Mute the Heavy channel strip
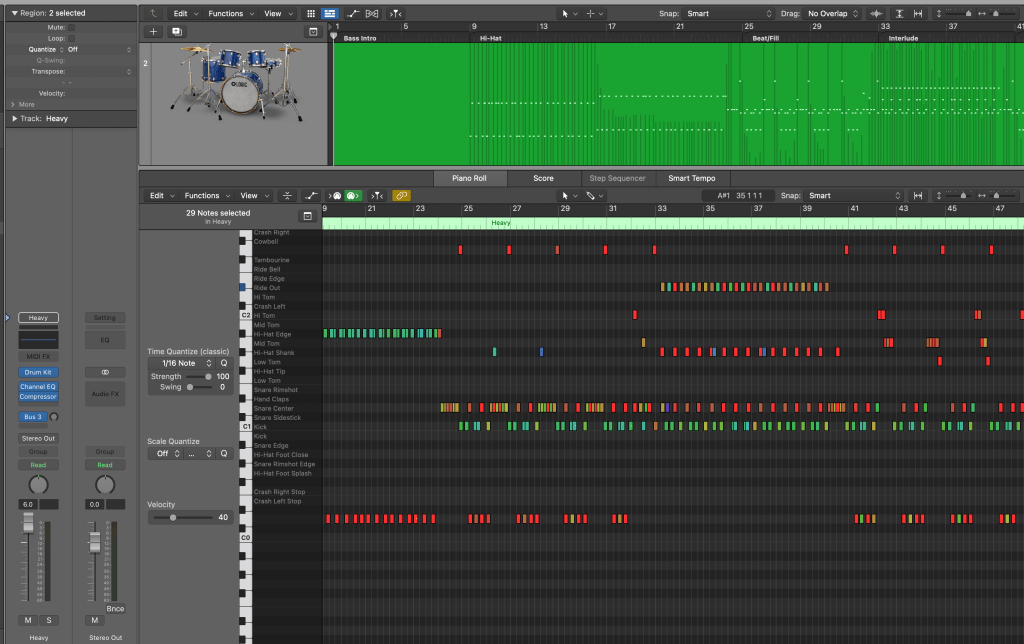This screenshot has height=644, width=1024. pos(28,620)
